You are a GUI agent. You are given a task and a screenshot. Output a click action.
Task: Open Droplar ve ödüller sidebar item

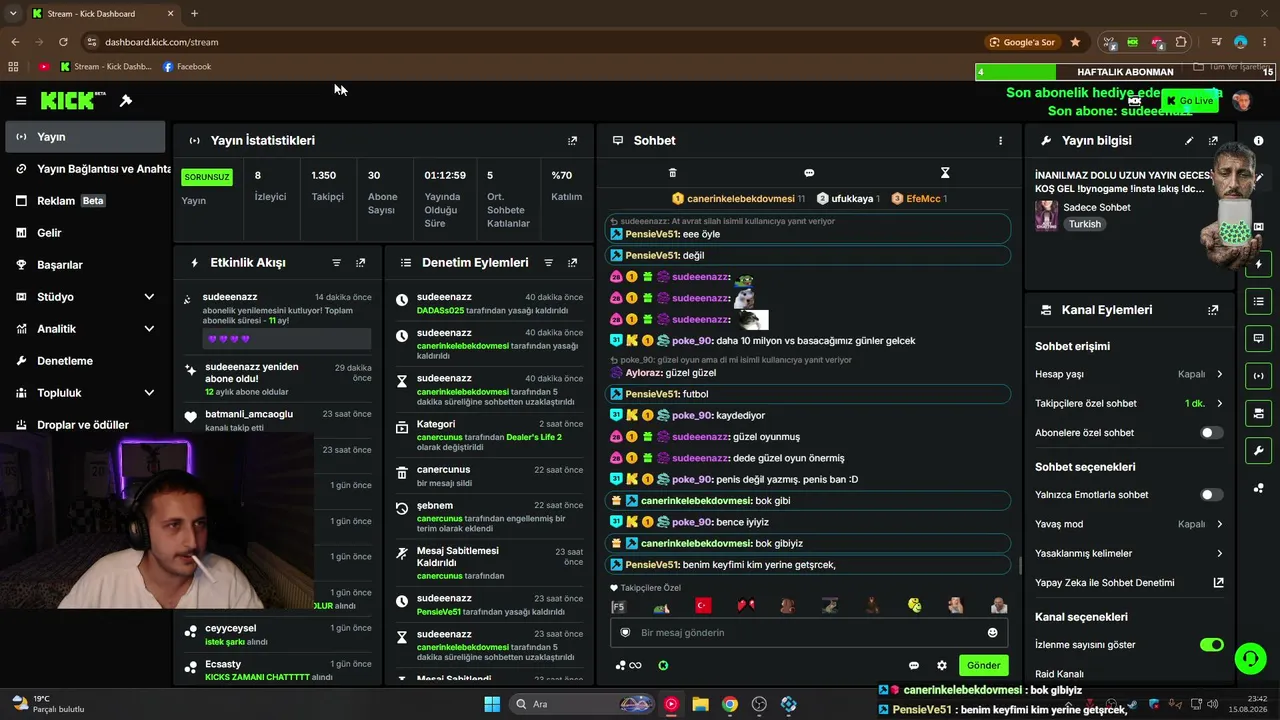pyautogui.click(x=85, y=425)
